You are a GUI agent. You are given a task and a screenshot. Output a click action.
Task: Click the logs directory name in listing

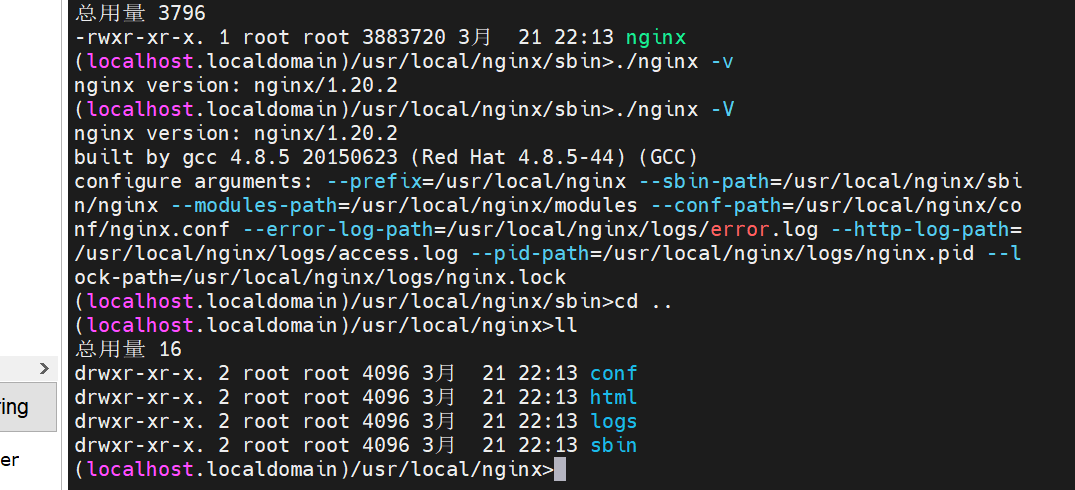point(613,422)
